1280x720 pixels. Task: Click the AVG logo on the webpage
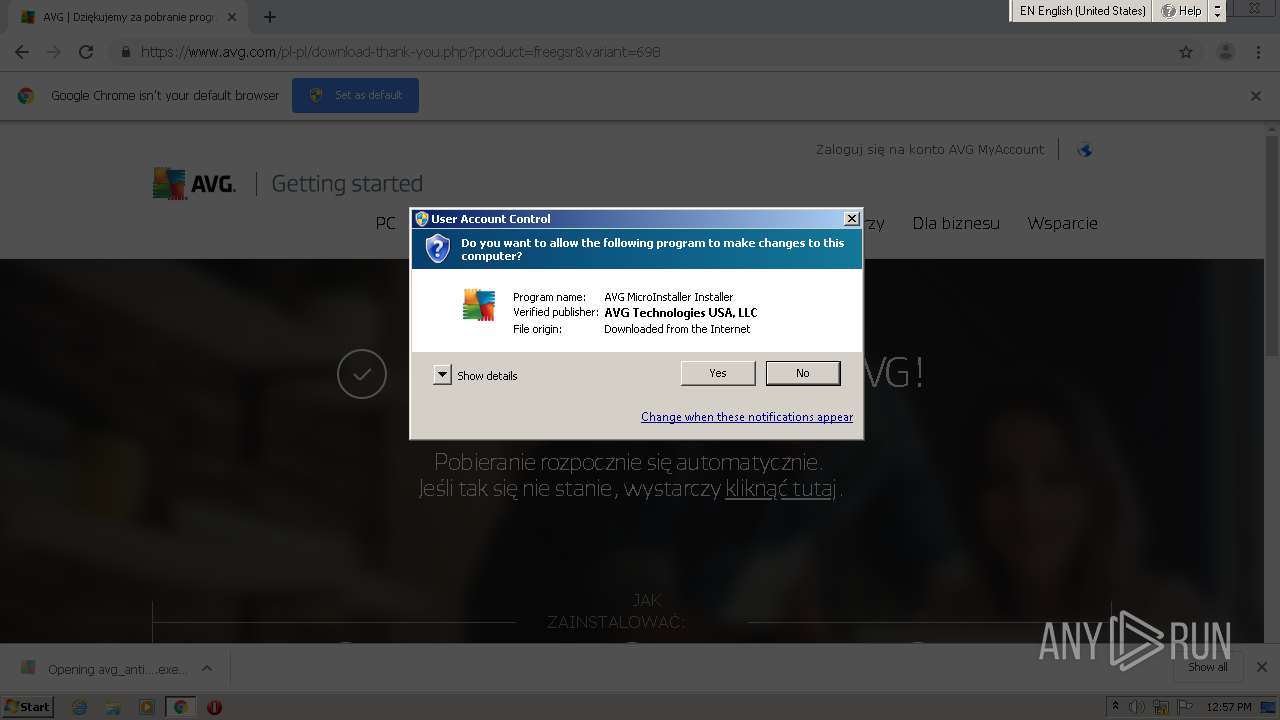click(194, 184)
